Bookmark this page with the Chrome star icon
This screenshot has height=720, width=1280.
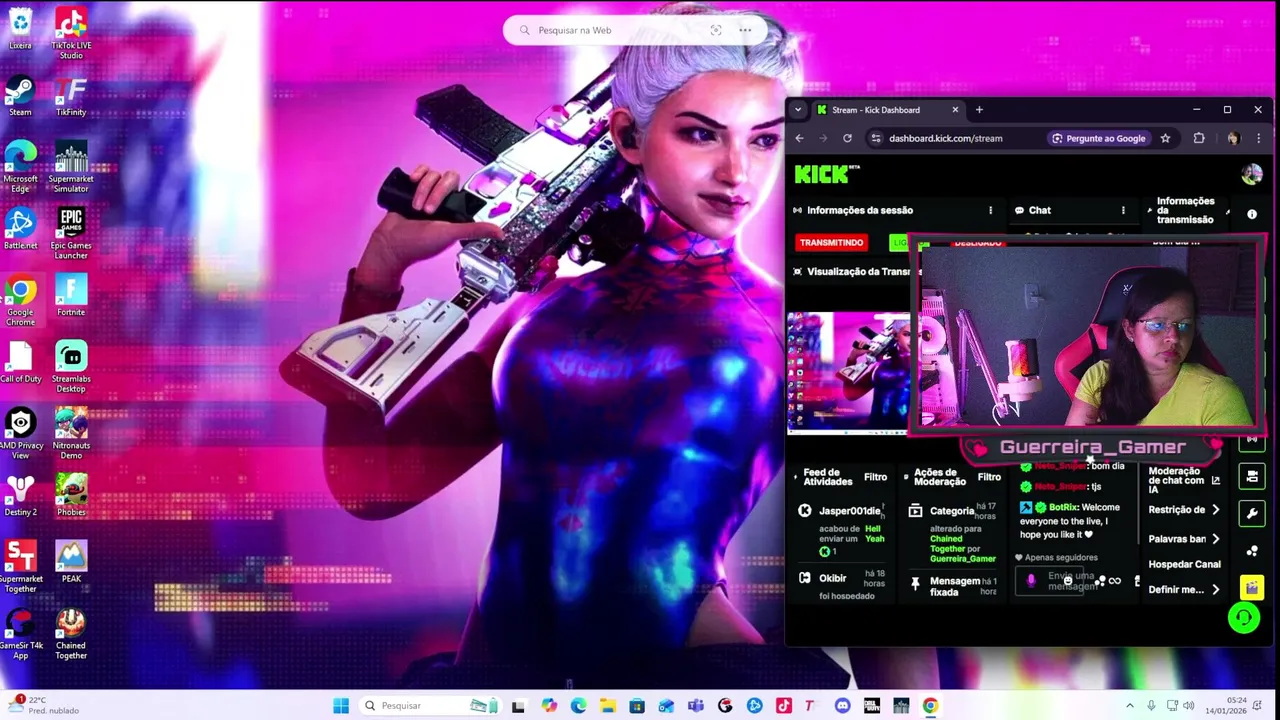[1165, 138]
